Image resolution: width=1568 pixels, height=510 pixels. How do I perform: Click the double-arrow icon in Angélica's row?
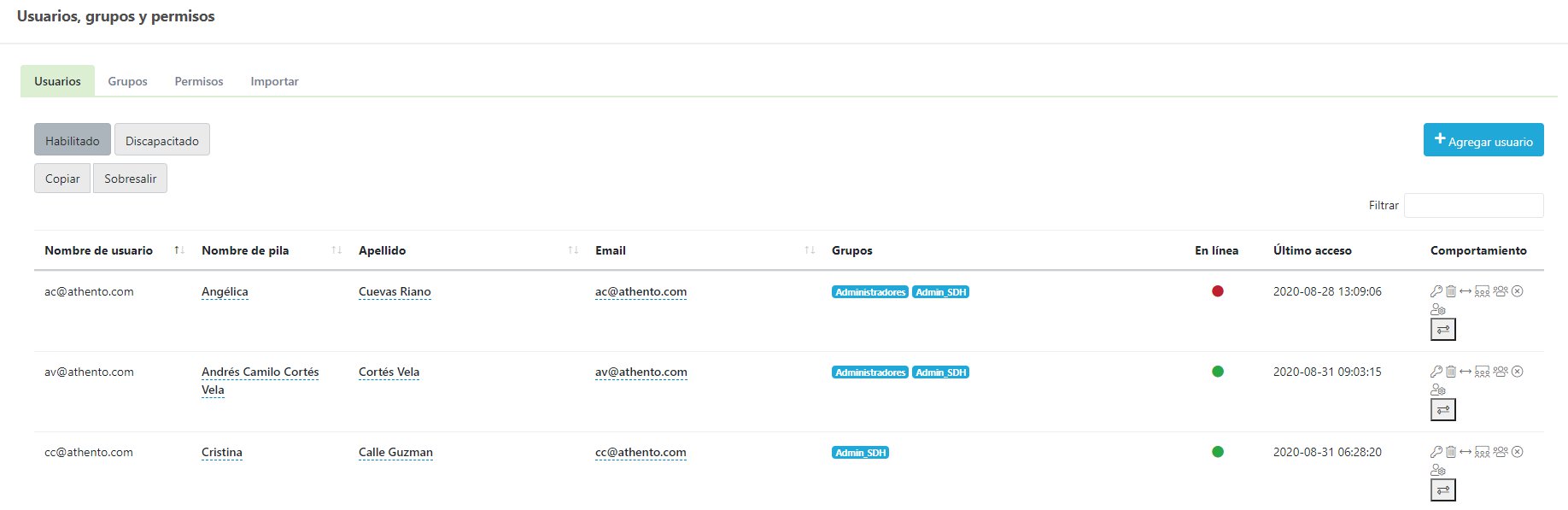click(x=1466, y=291)
